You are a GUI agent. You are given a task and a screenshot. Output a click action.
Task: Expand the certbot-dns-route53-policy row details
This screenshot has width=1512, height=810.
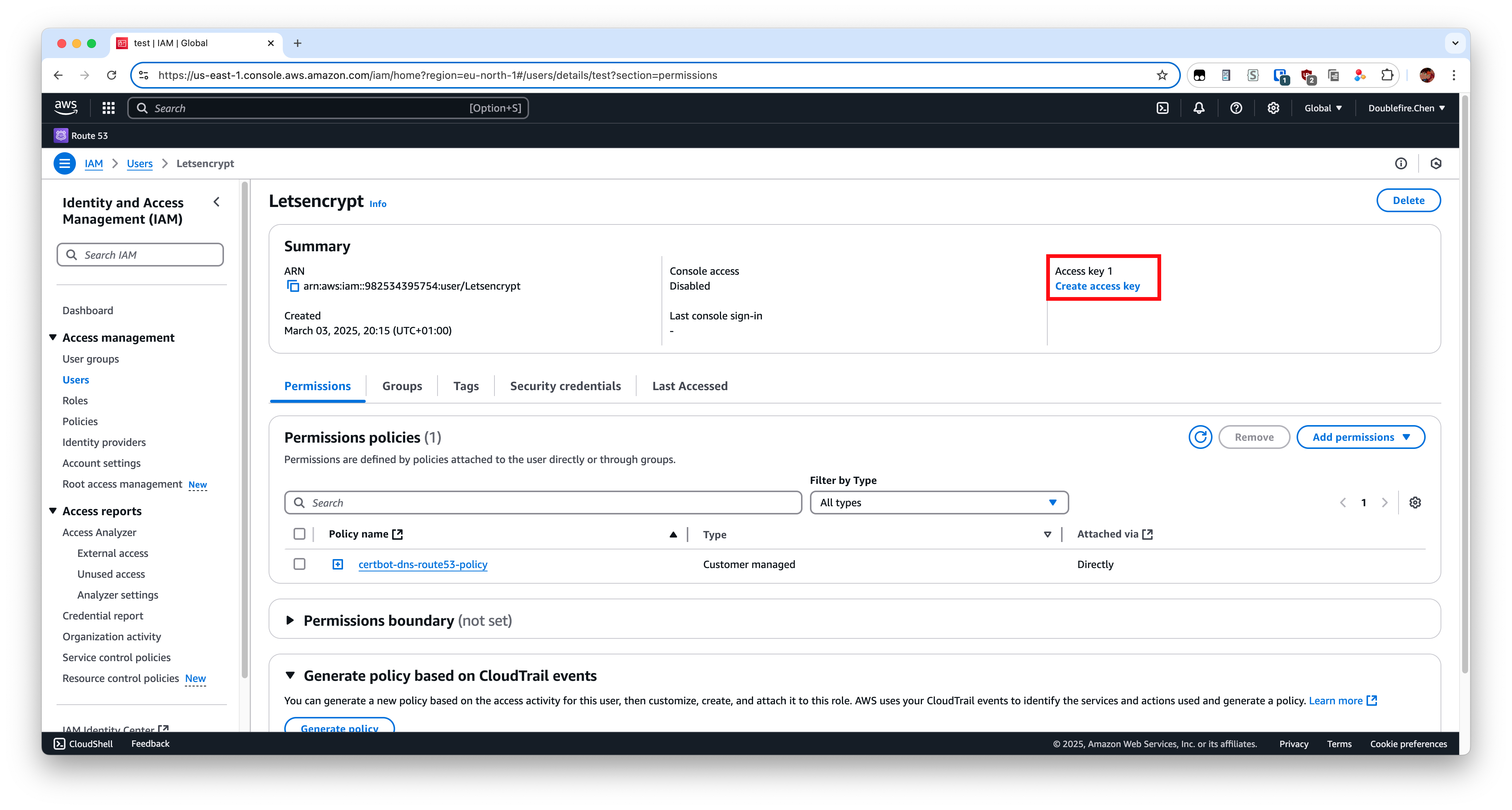pos(337,564)
